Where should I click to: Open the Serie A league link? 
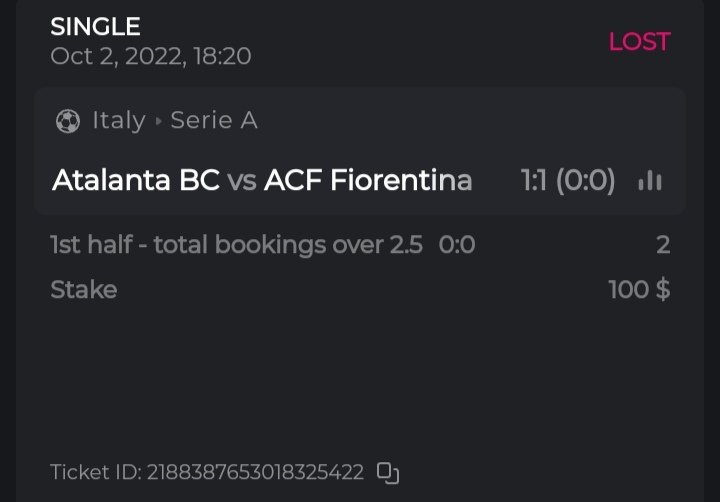[214, 121]
